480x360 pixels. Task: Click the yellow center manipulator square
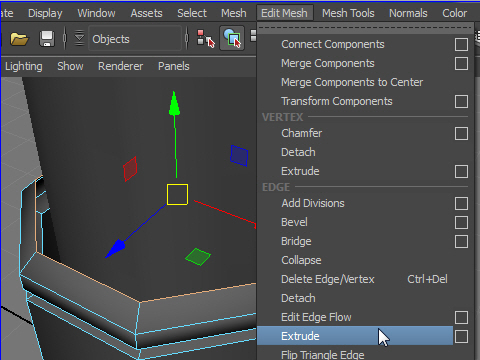click(177, 194)
